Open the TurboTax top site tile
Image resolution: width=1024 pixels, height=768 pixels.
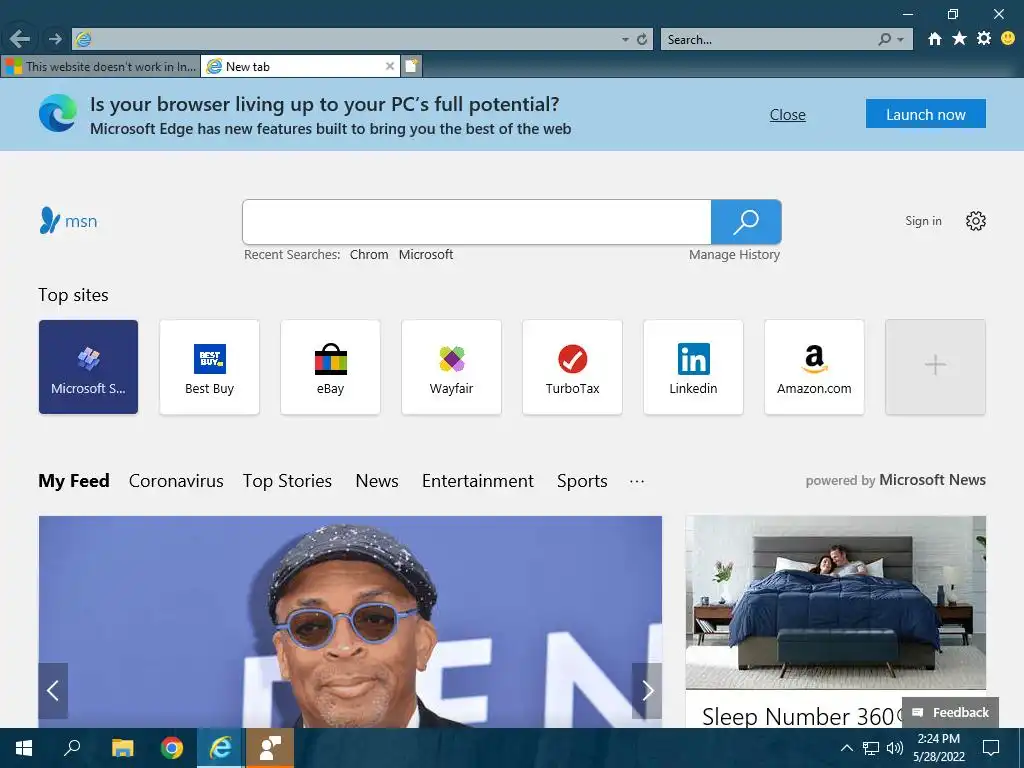pos(572,367)
